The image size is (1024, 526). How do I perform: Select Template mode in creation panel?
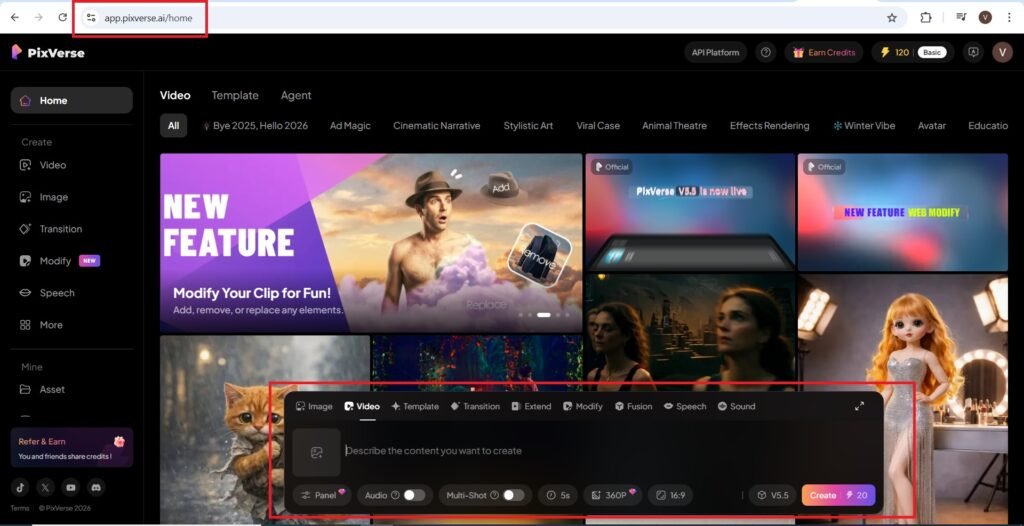(x=415, y=406)
